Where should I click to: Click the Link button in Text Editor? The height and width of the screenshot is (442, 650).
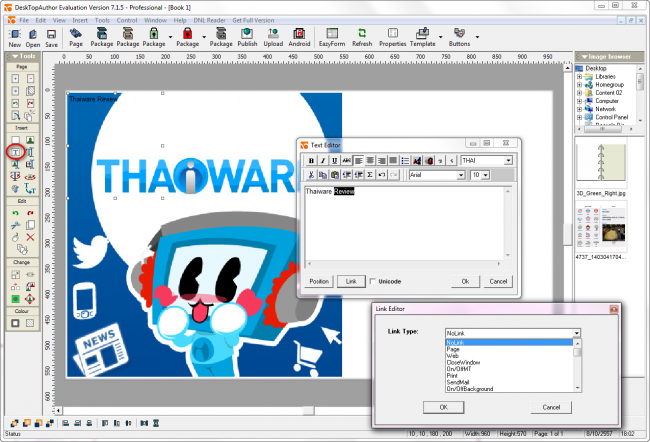(x=351, y=281)
